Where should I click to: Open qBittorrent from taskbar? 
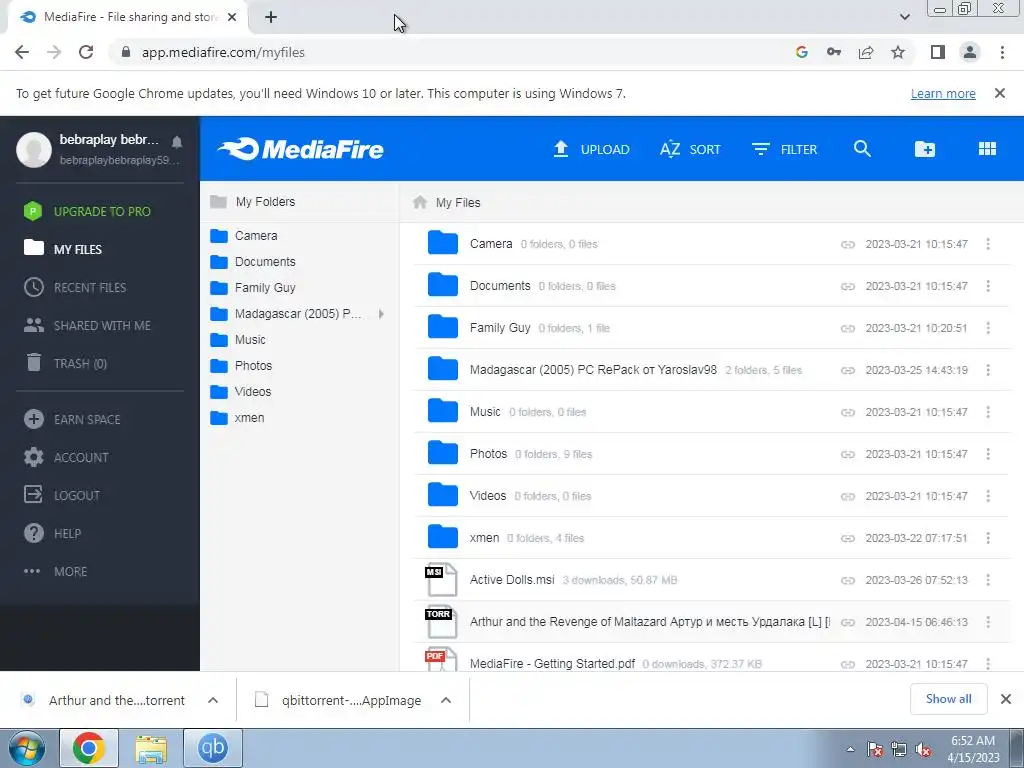pos(213,748)
